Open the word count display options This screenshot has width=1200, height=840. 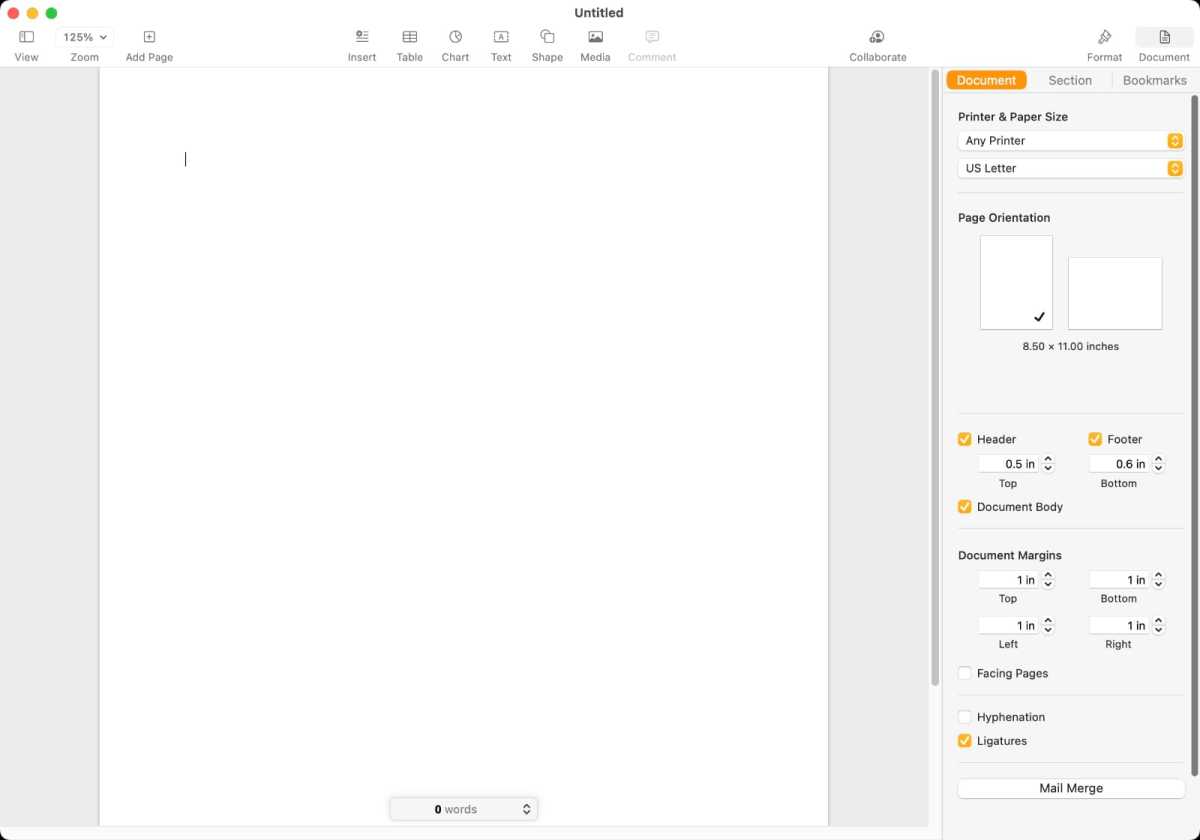click(x=526, y=808)
